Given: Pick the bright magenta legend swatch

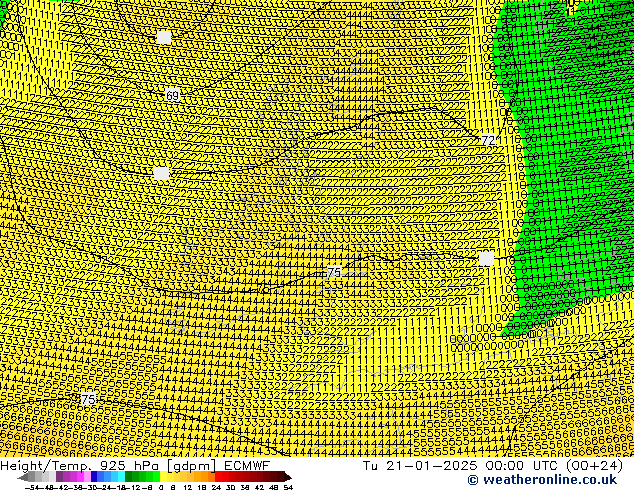Looking at the screenshot, I should point(80,476).
